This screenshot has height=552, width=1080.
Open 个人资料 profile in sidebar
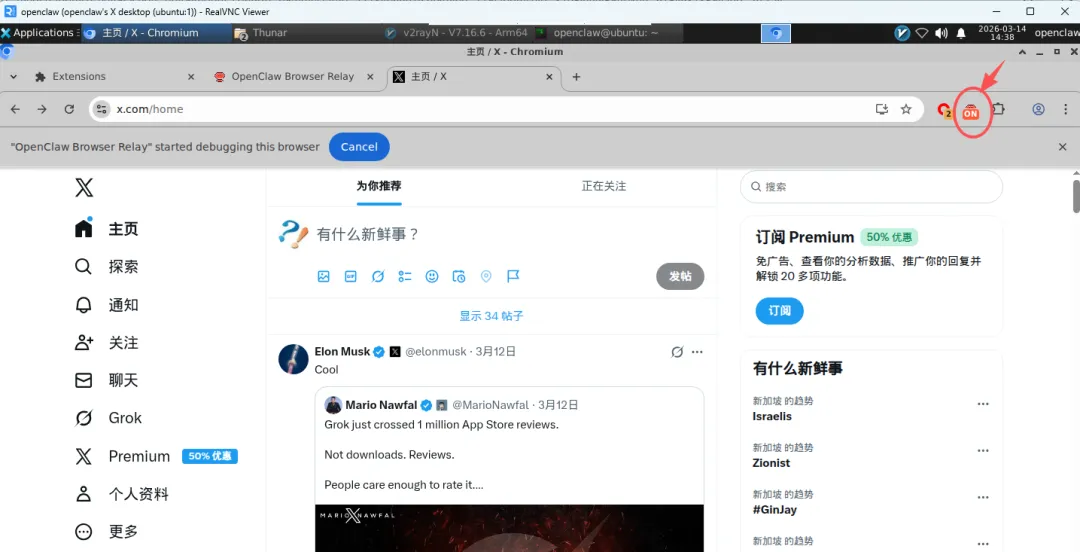point(121,494)
